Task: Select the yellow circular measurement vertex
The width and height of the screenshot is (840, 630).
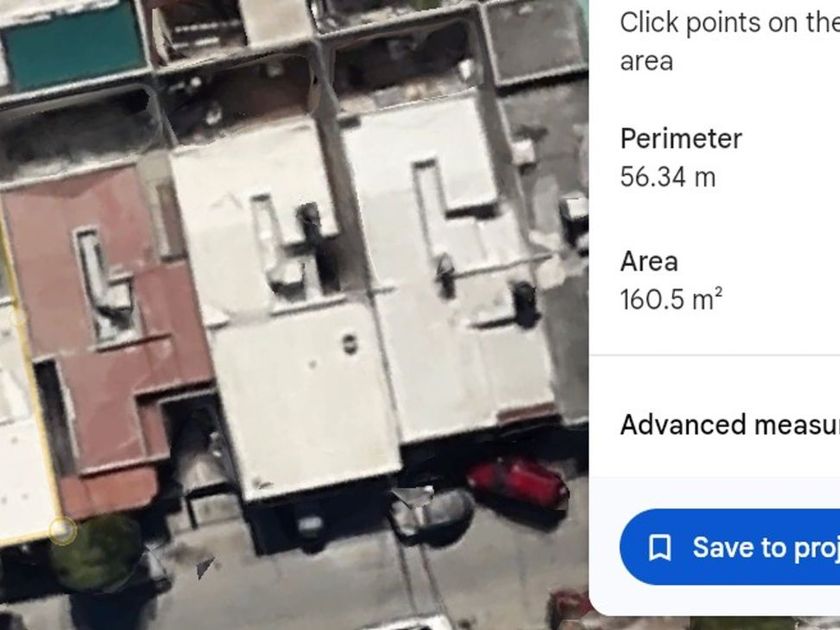Action: (x=63, y=530)
